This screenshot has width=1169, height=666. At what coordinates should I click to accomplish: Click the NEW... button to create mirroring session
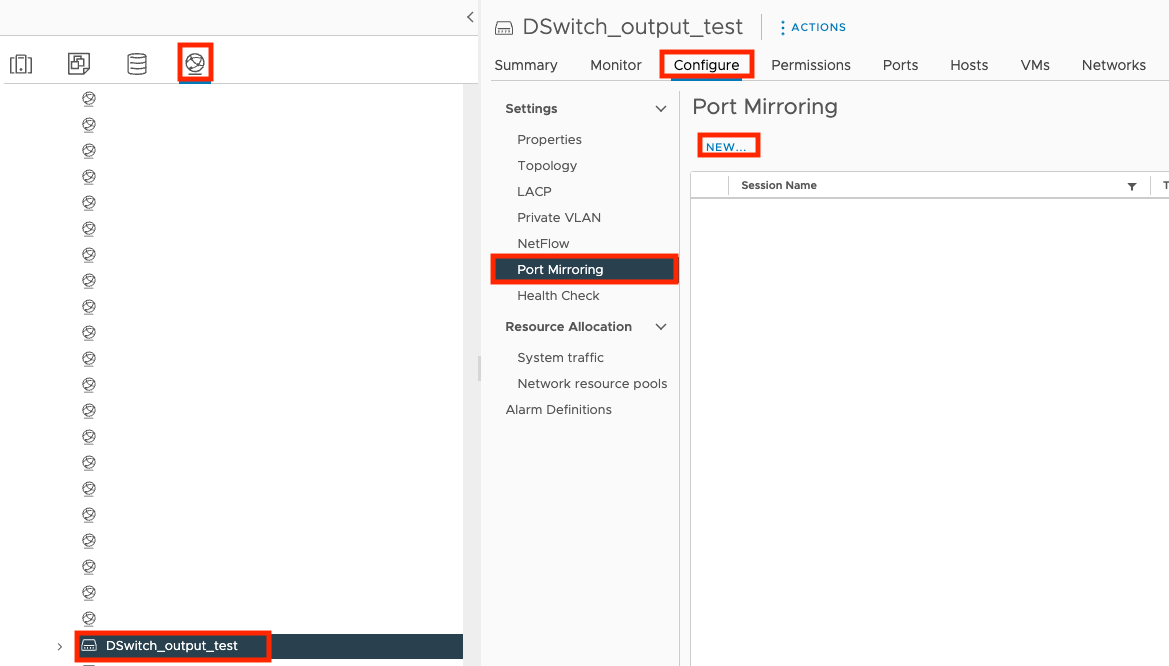pos(728,145)
